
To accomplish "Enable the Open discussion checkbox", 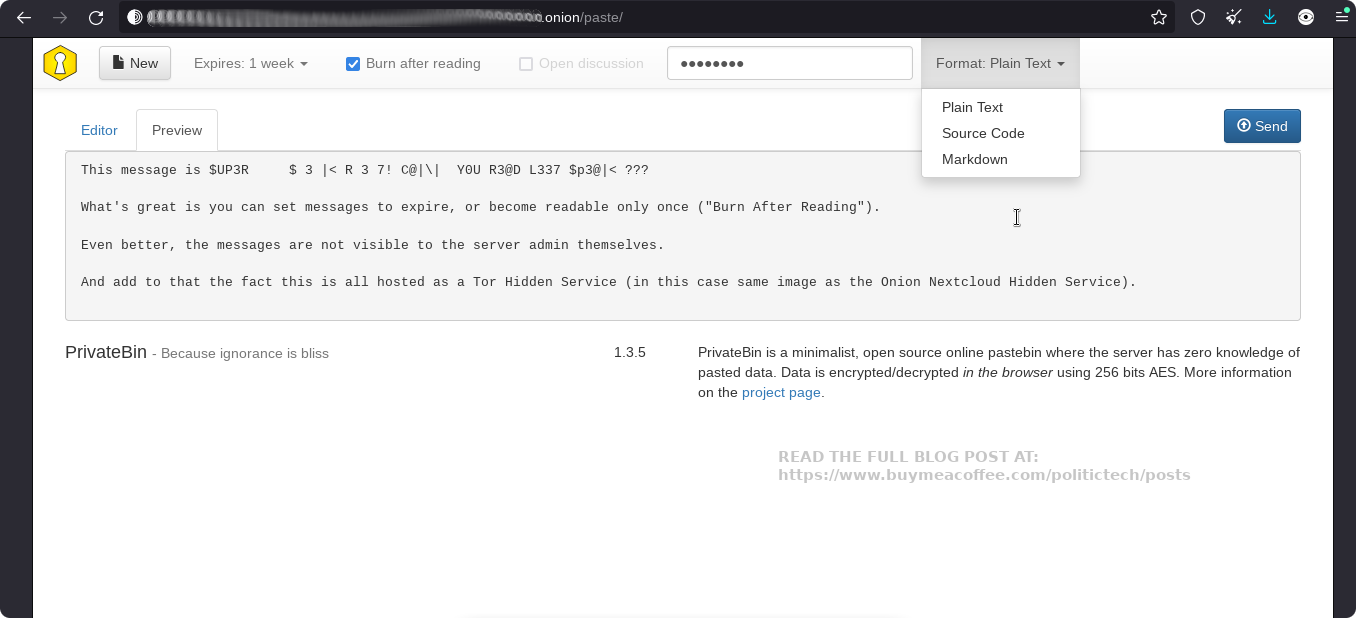I will pyautogui.click(x=526, y=63).
